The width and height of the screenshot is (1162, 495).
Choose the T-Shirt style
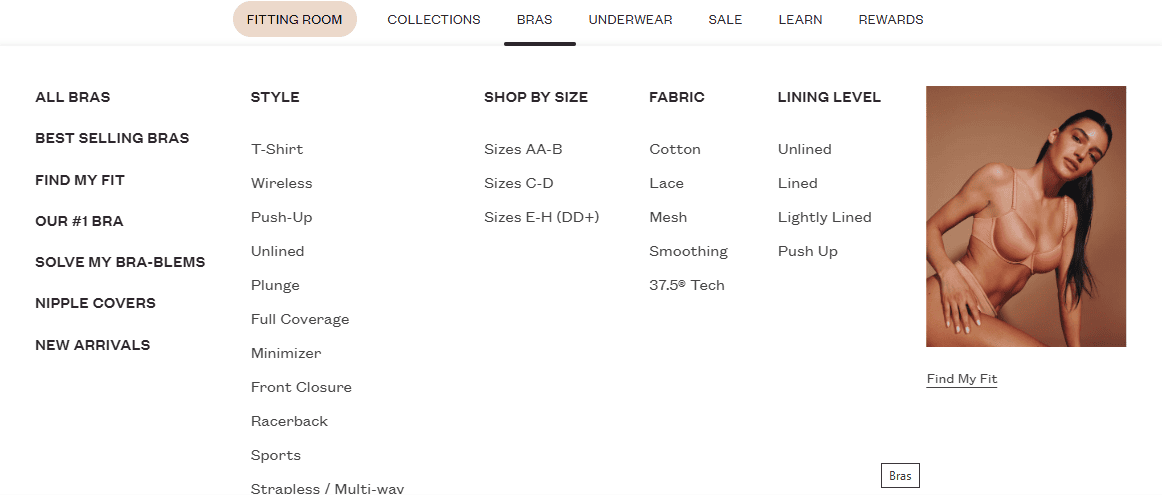(277, 149)
